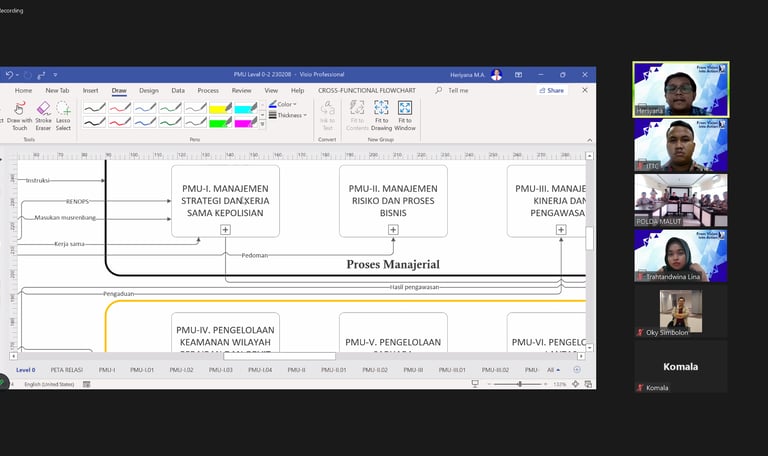Open Customize Quick Access Toolbar dropdown

click(x=55, y=75)
